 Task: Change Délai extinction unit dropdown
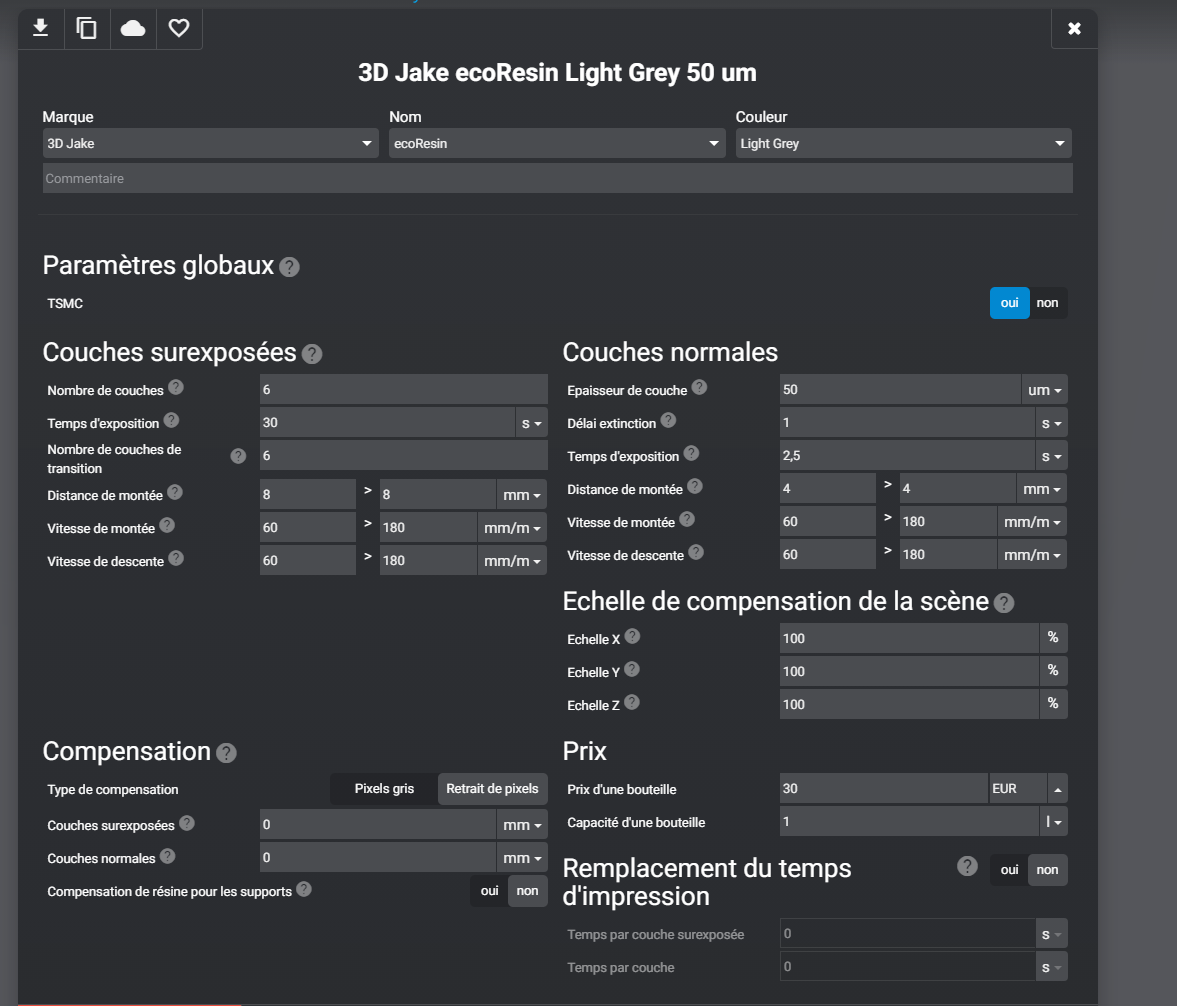point(1051,423)
